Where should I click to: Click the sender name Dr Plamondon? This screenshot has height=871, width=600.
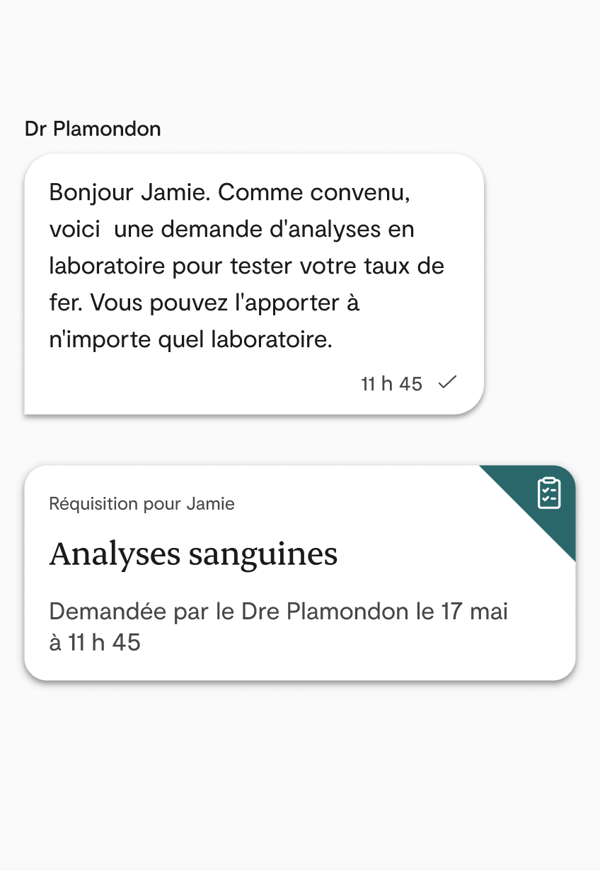pyautogui.click(x=92, y=129)
